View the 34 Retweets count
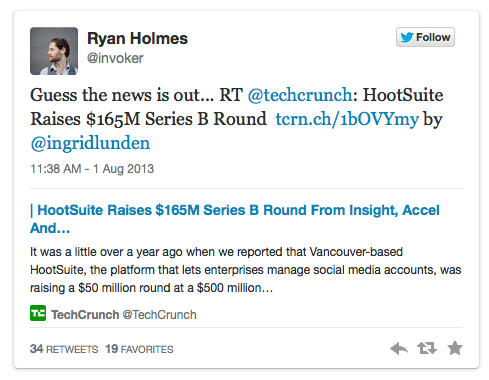 pos(64,349)
